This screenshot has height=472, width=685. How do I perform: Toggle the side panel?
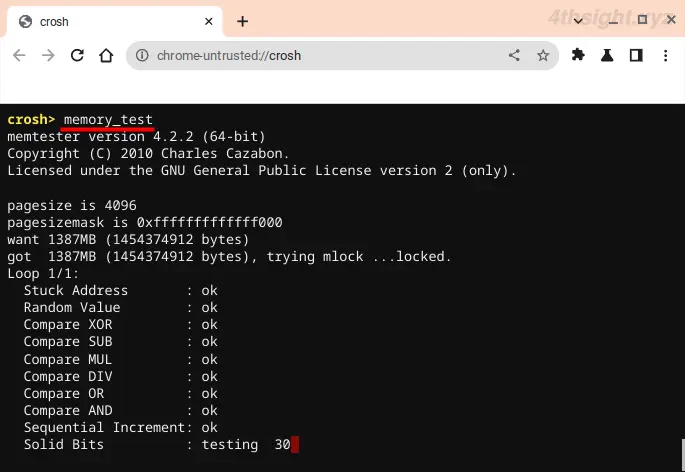(x=636, y=55)
